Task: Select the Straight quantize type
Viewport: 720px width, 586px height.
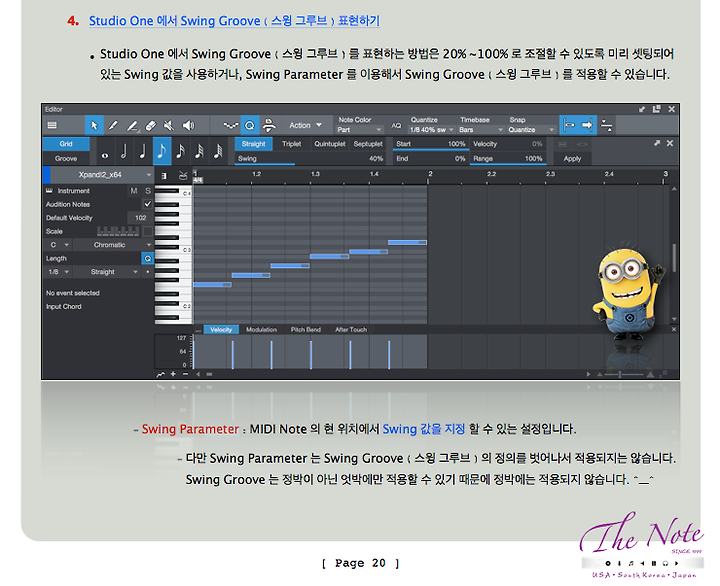Action: tap(253, 144)
